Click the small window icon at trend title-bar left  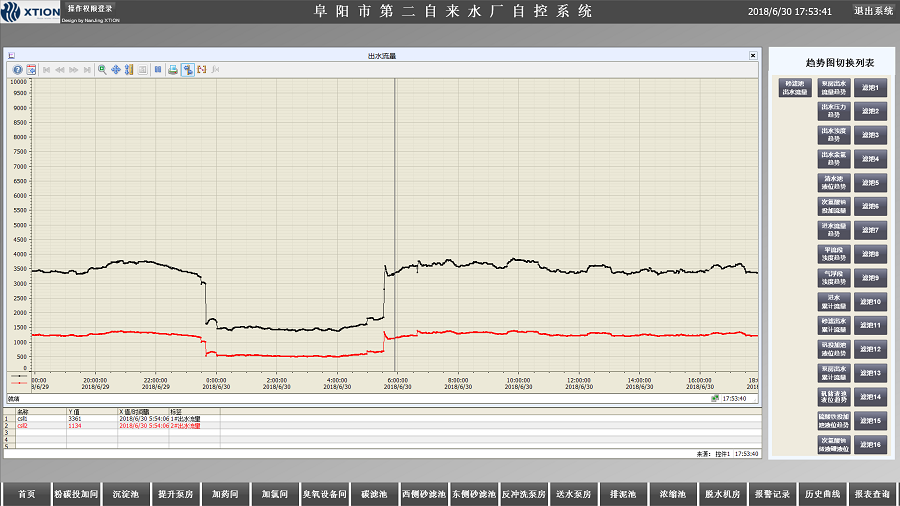[11, 56]
